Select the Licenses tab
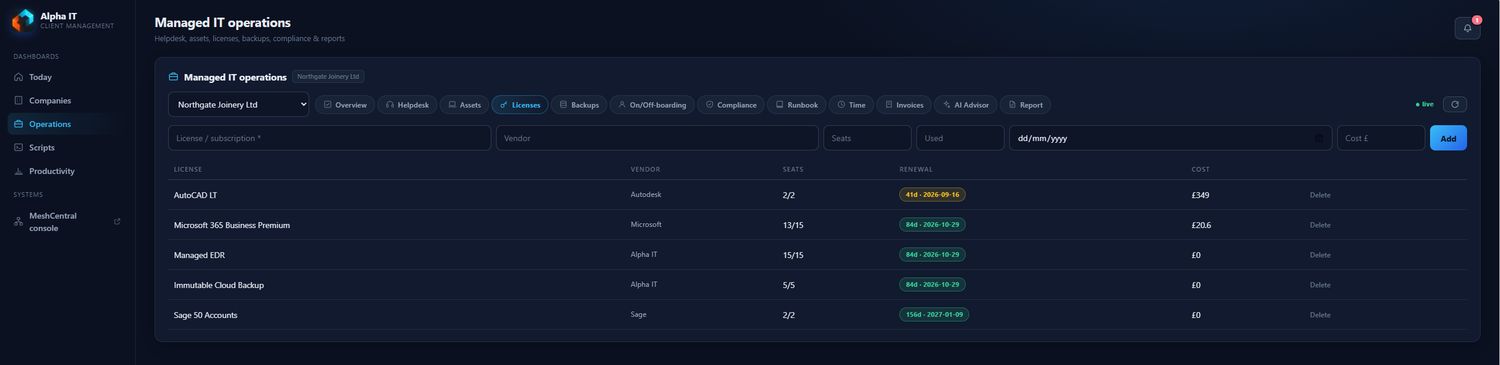The width and height of the screenshot is (1500, 365). 520,104
